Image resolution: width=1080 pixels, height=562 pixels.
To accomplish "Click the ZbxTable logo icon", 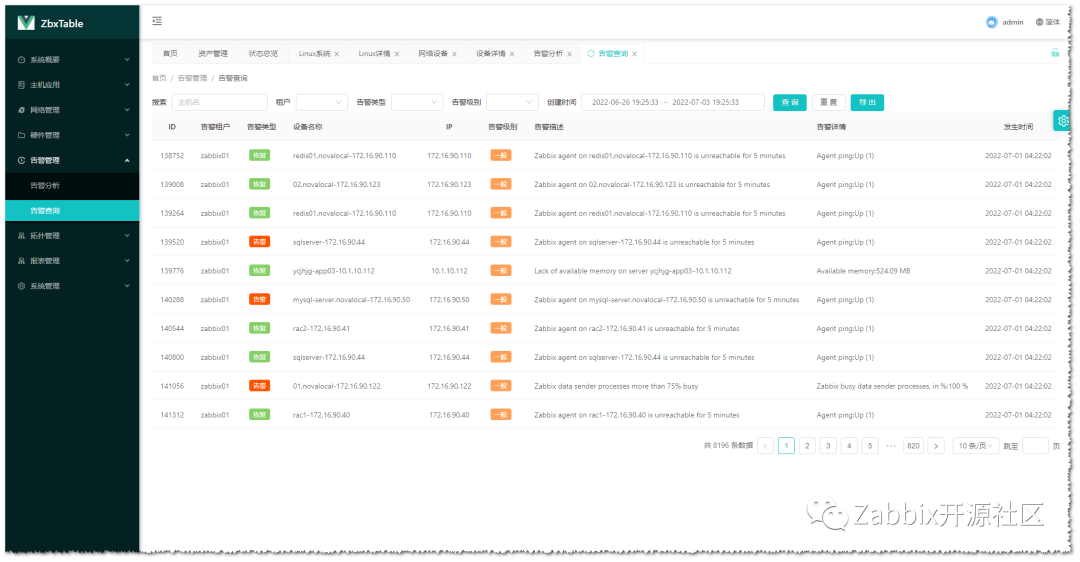I will pyautogui.click(x=26, y=23).
